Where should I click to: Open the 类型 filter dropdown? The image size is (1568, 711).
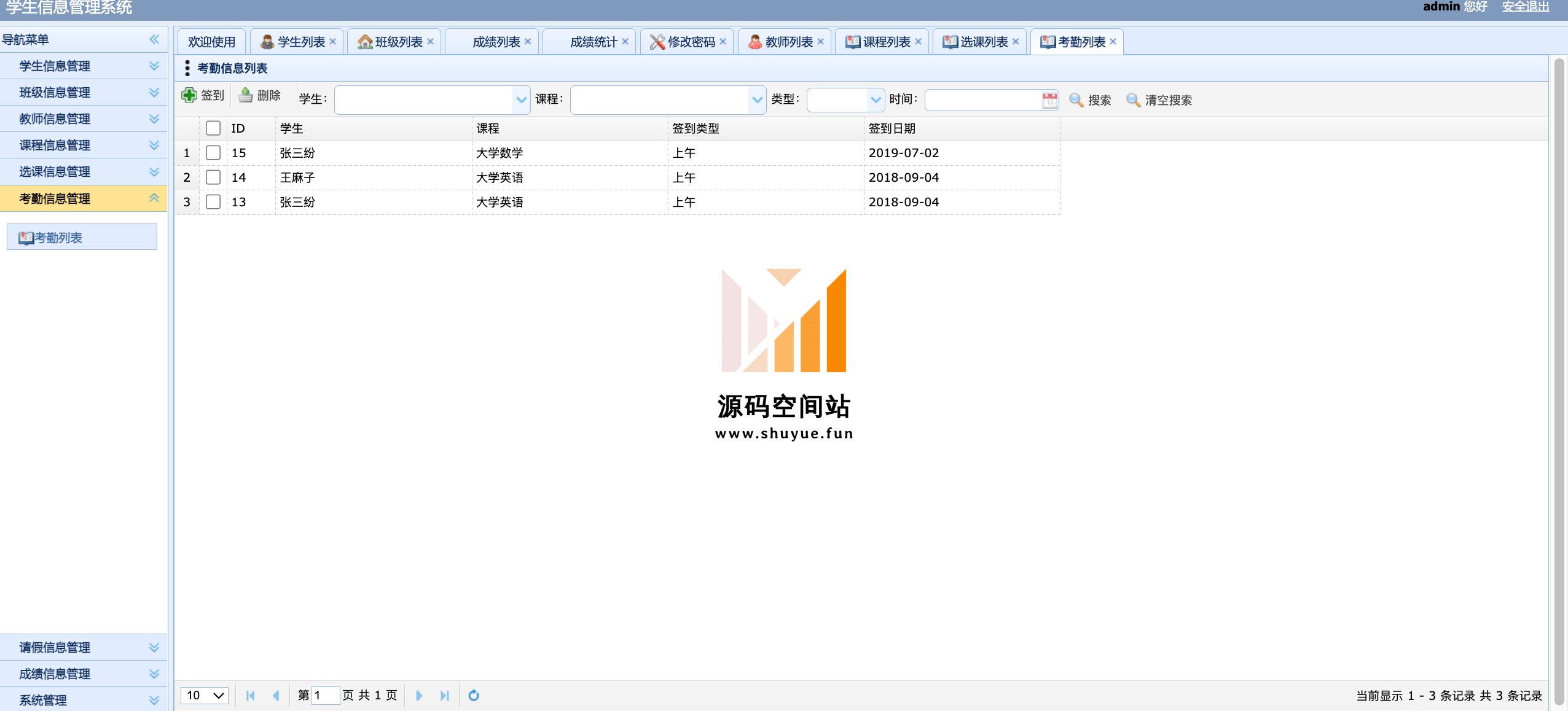point(876,100)
